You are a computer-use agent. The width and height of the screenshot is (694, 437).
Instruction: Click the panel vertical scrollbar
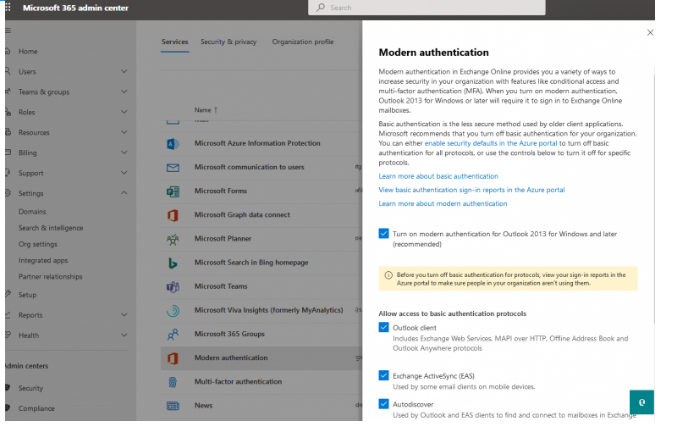point(654,198)
